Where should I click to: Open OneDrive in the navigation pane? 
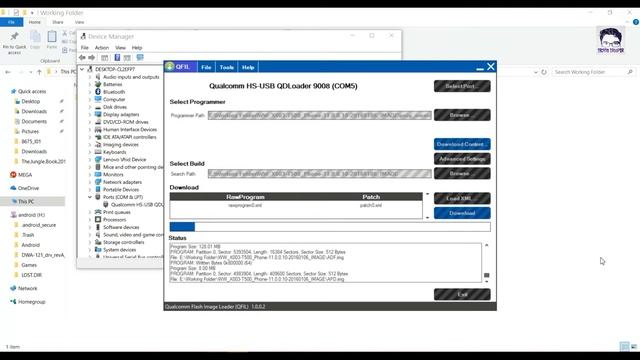pyautogui.click(x=28, y=188)
